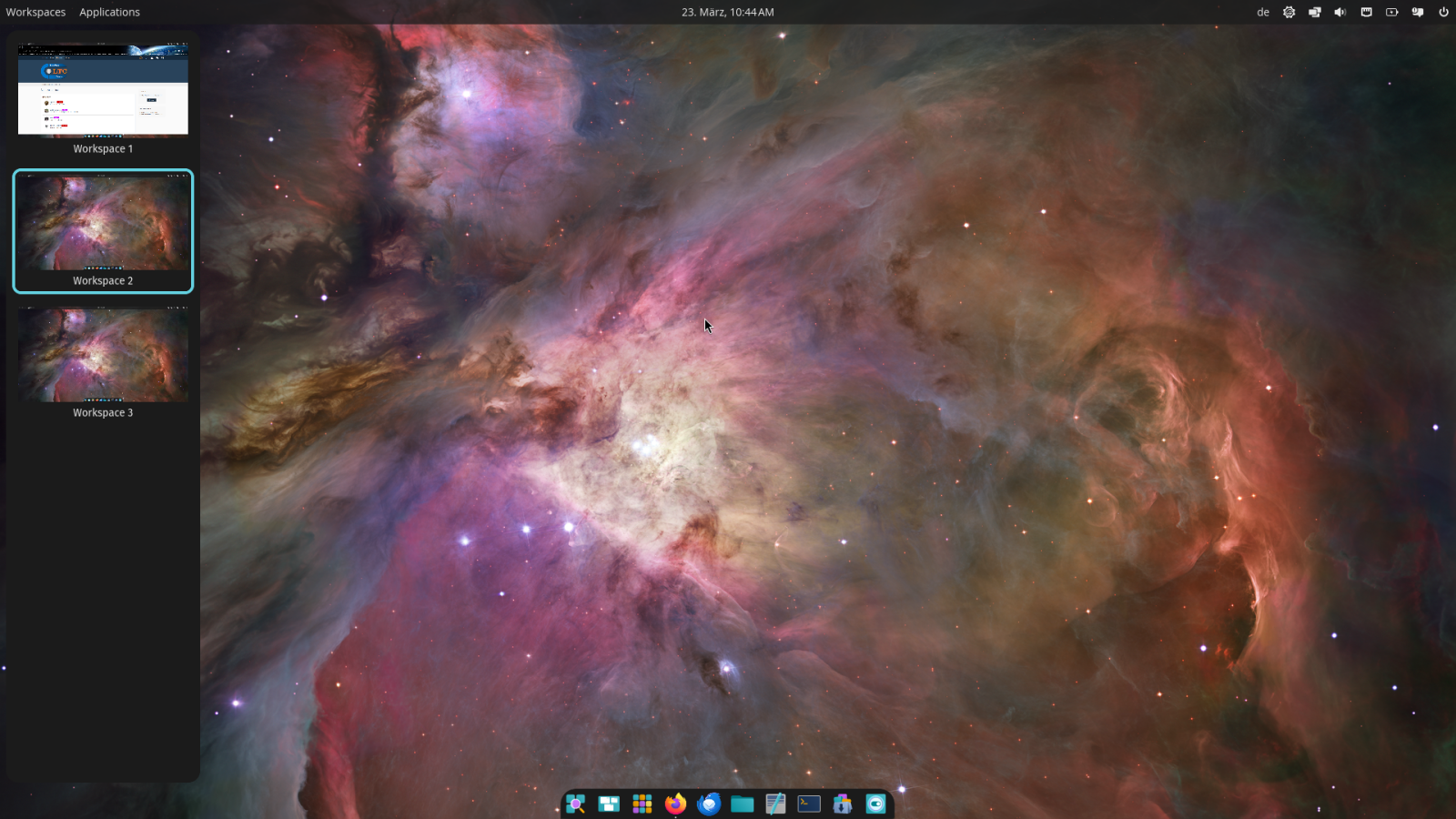Switch to Workspace 1 thumbnail

[x=103, y=91]
